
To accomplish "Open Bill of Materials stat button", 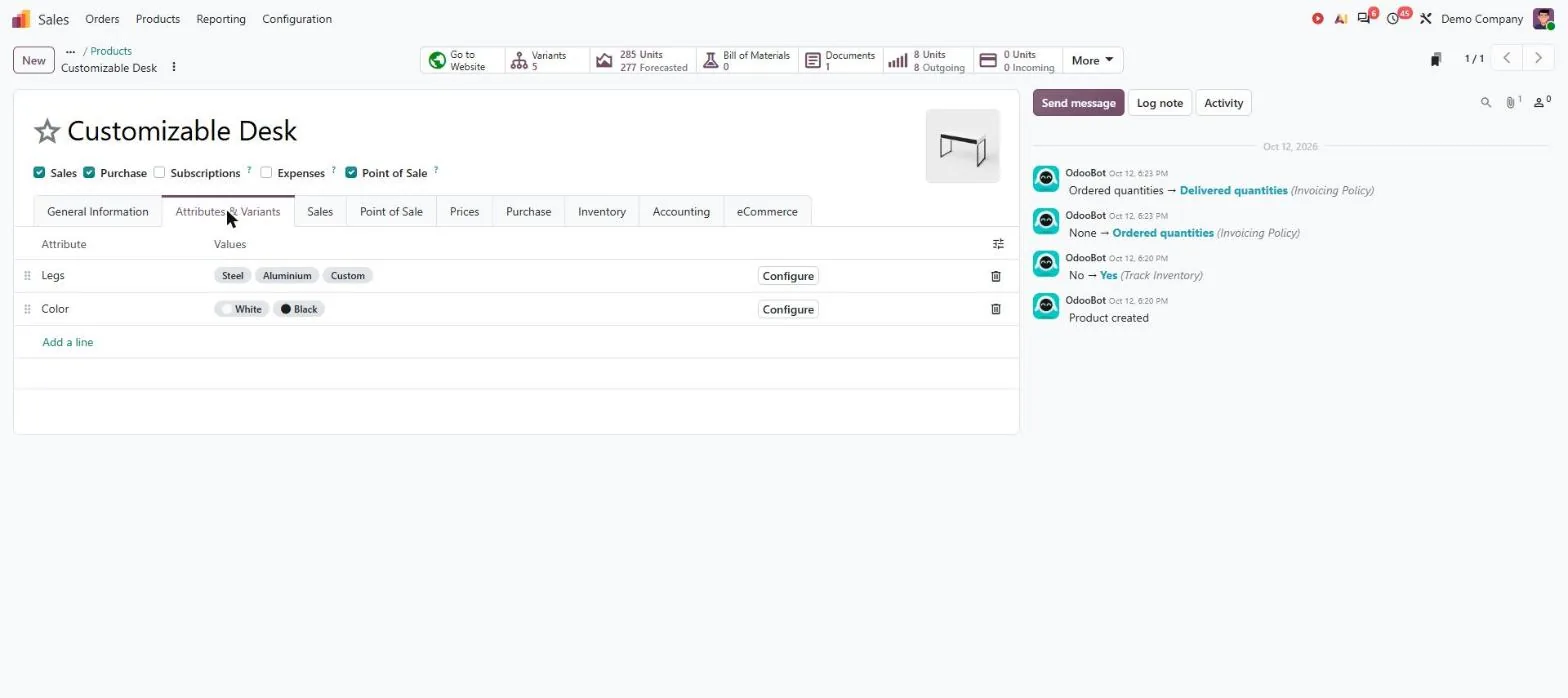I will pyautogui.click(x=746, y=60).
